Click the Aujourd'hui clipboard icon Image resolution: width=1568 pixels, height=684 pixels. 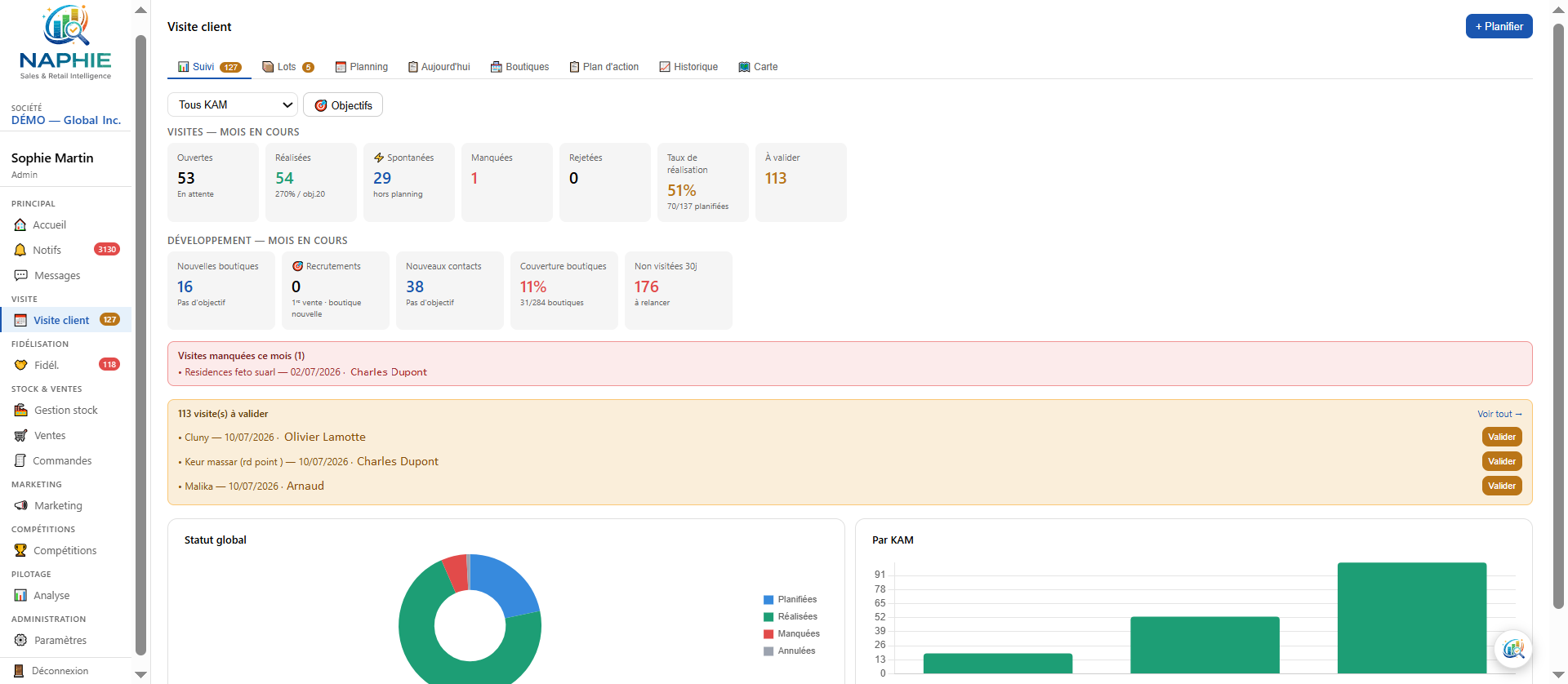(x=413, y=67)
